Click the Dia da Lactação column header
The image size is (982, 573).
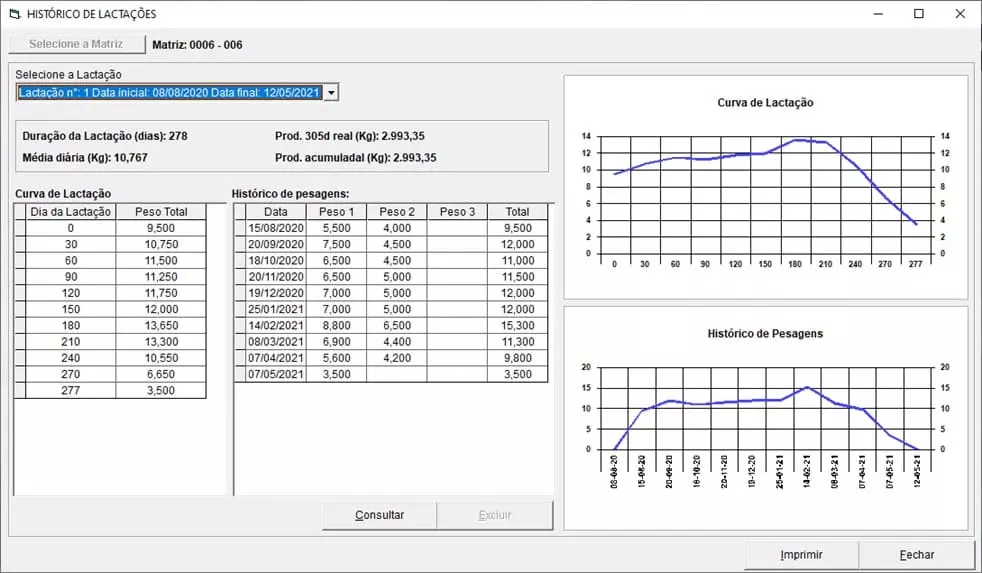pyautogui.click(x=70, y=212)
